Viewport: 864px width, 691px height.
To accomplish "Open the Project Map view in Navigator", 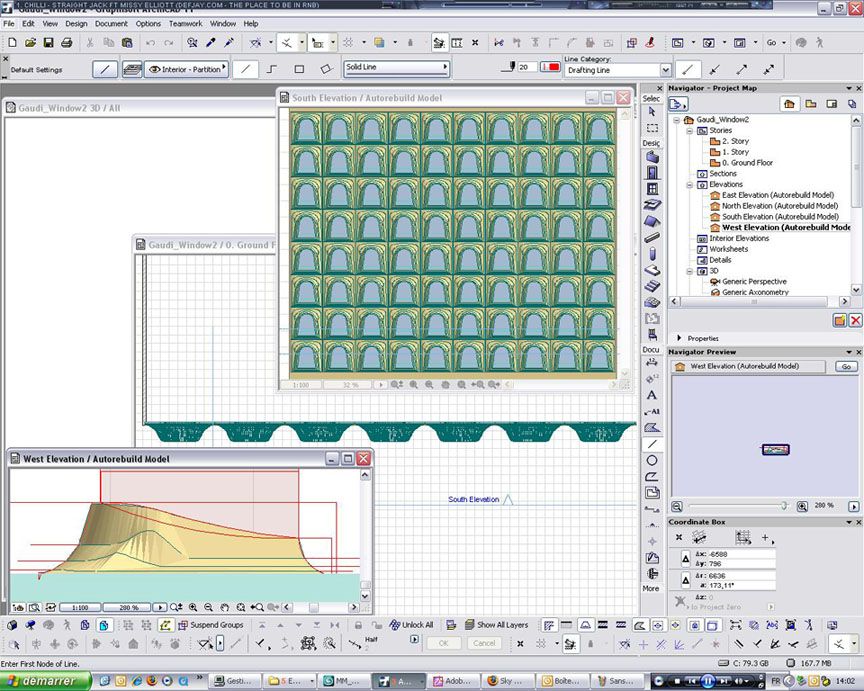I will [789, 104].
